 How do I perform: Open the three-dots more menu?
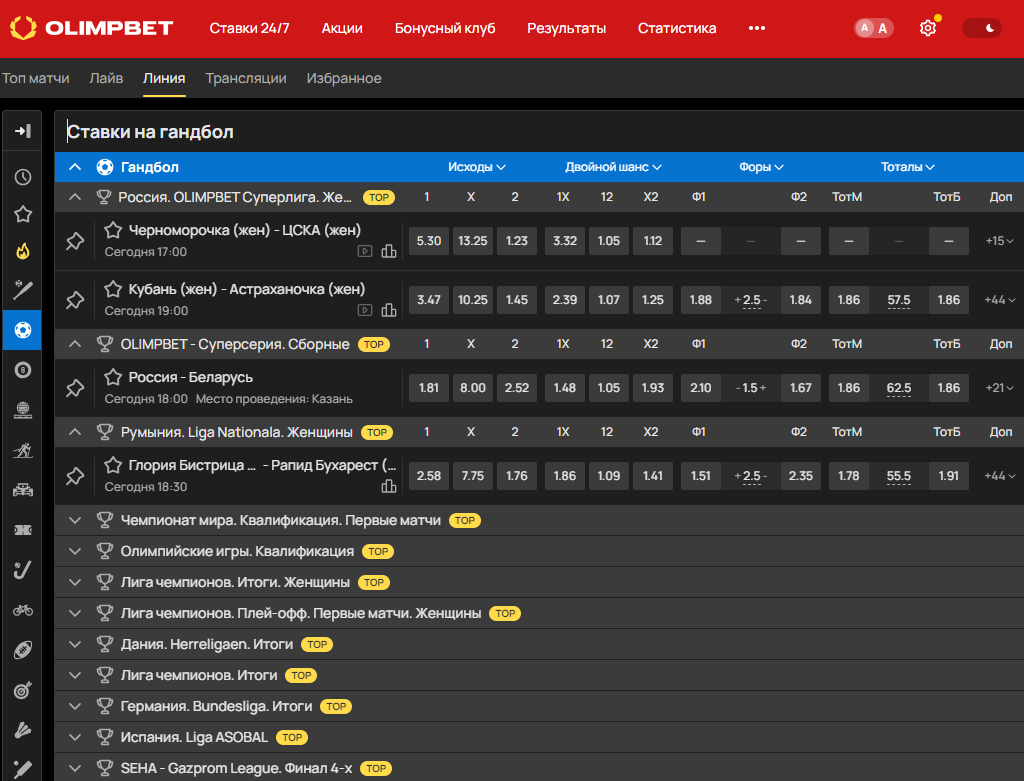point(756,28)
